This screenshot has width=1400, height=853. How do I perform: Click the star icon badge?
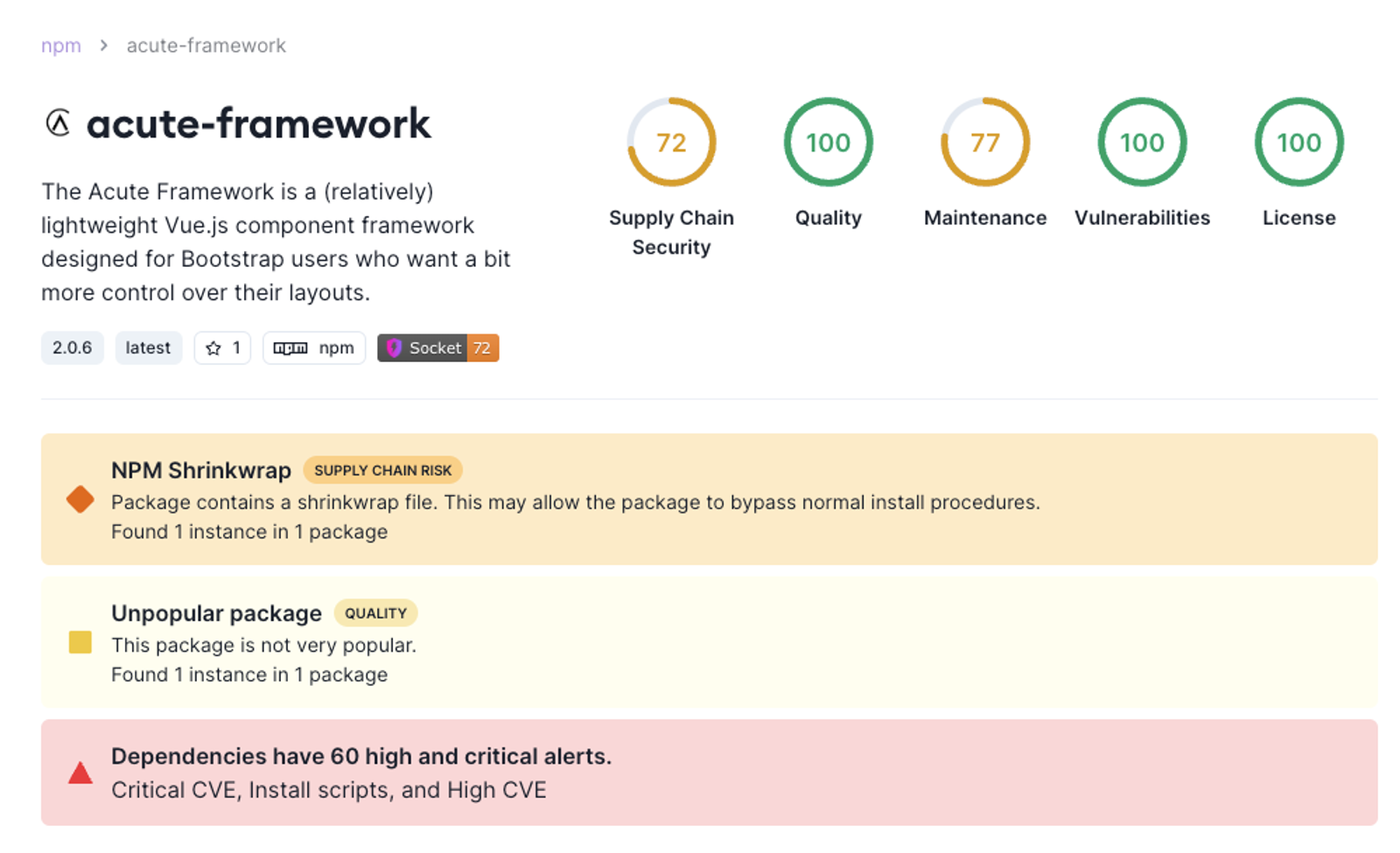pos(222,348)
